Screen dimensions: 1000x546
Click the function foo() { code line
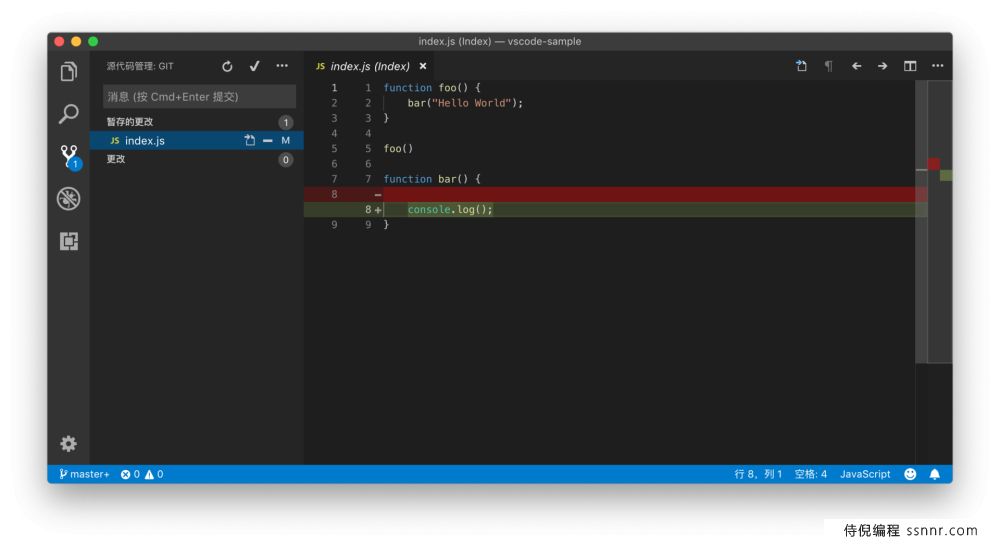click(432, 87)
